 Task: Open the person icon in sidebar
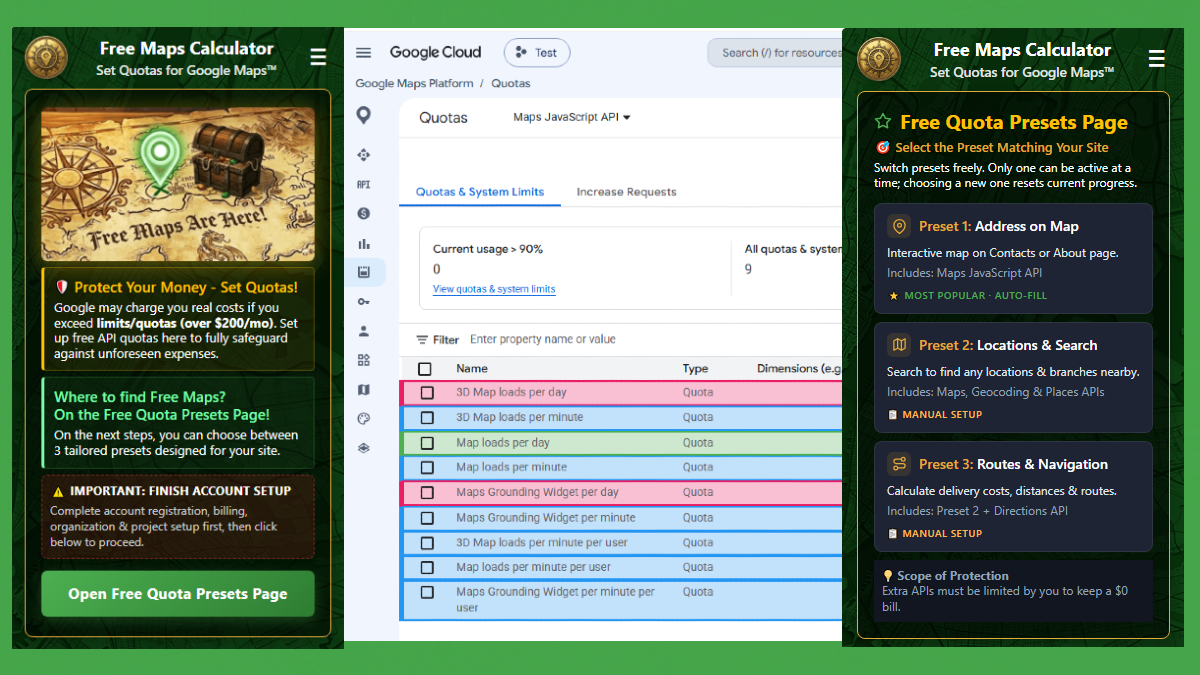click(x=363, y=331)
